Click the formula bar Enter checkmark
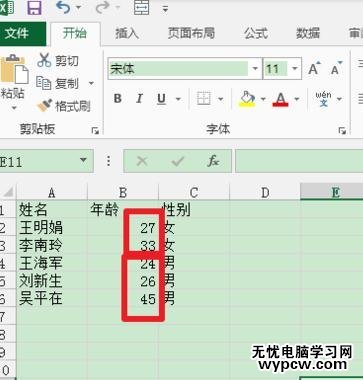This screenshot has height=380, width=363. 178,162
